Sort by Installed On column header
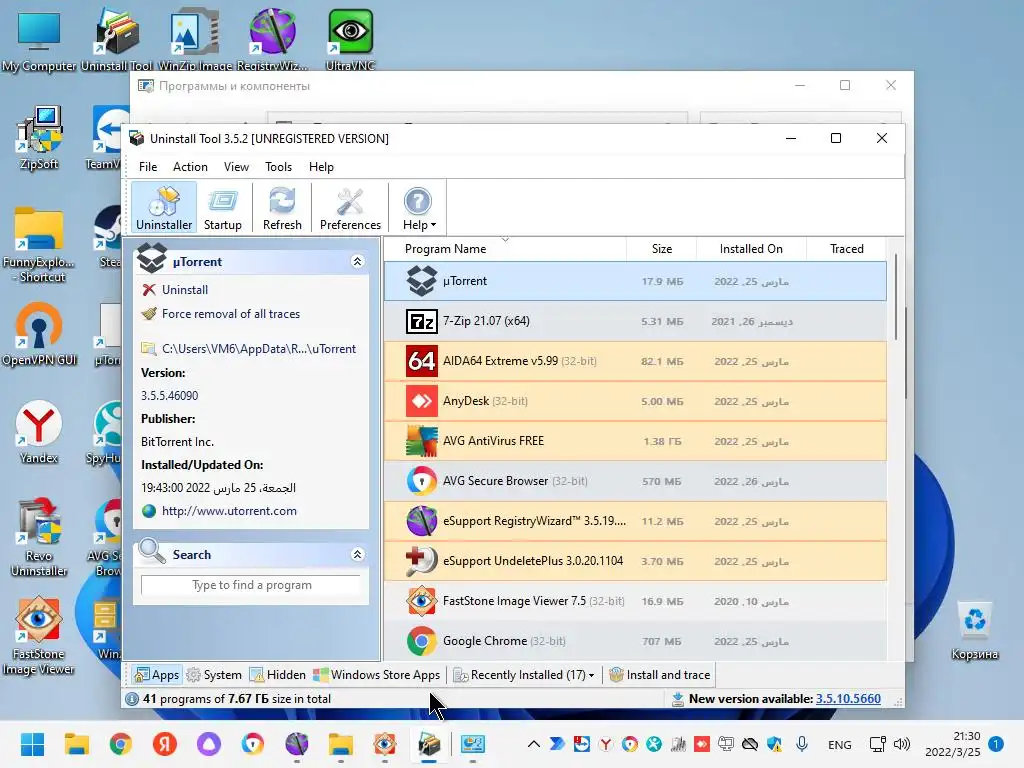Screen dimensions: 1024x768 [751, 249]
